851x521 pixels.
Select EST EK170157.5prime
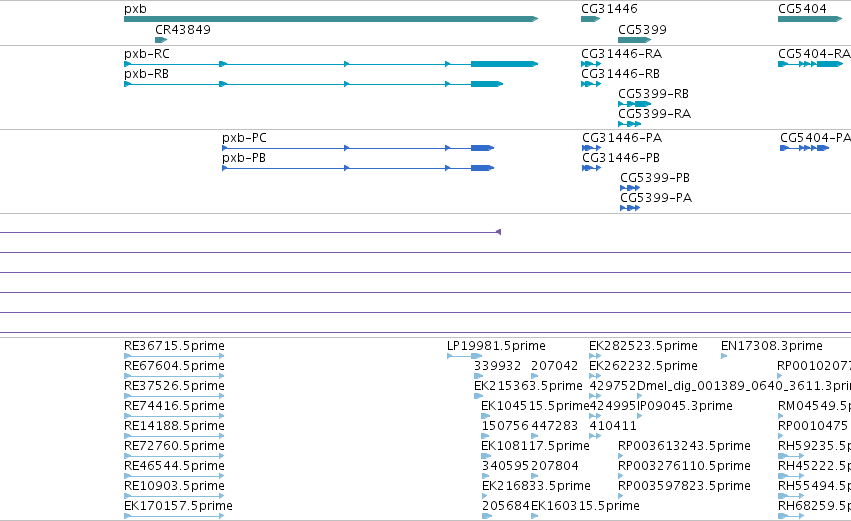[x=174, y=516]
